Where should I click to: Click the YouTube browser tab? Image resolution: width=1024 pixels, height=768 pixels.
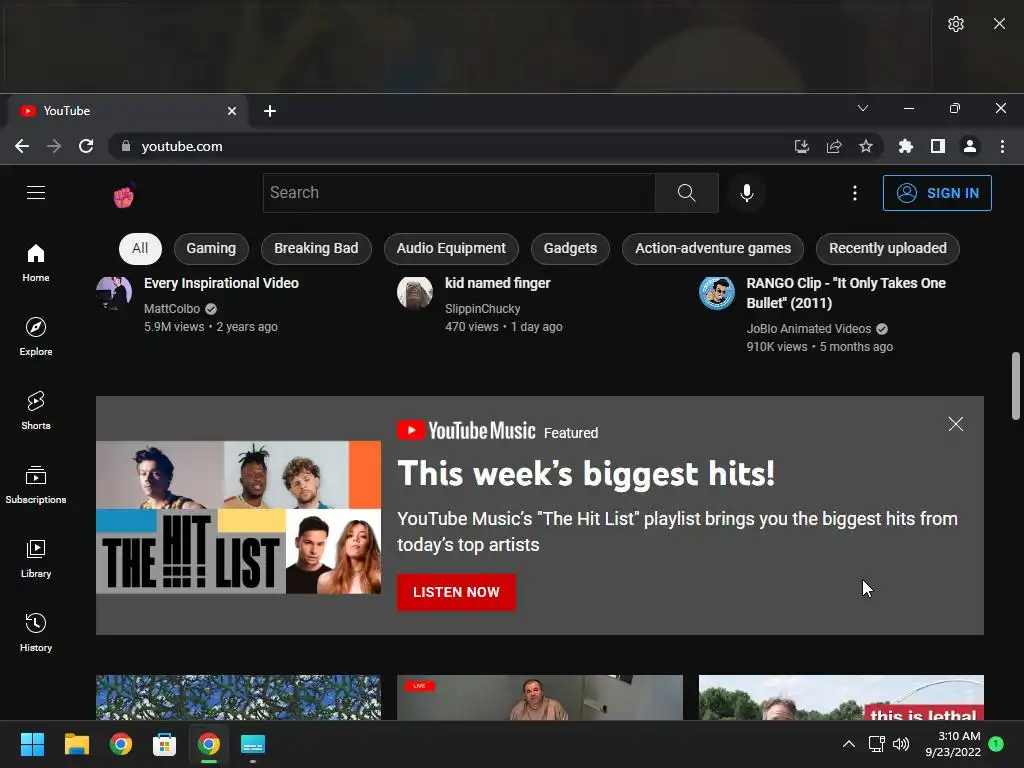[x=127, y=111]
